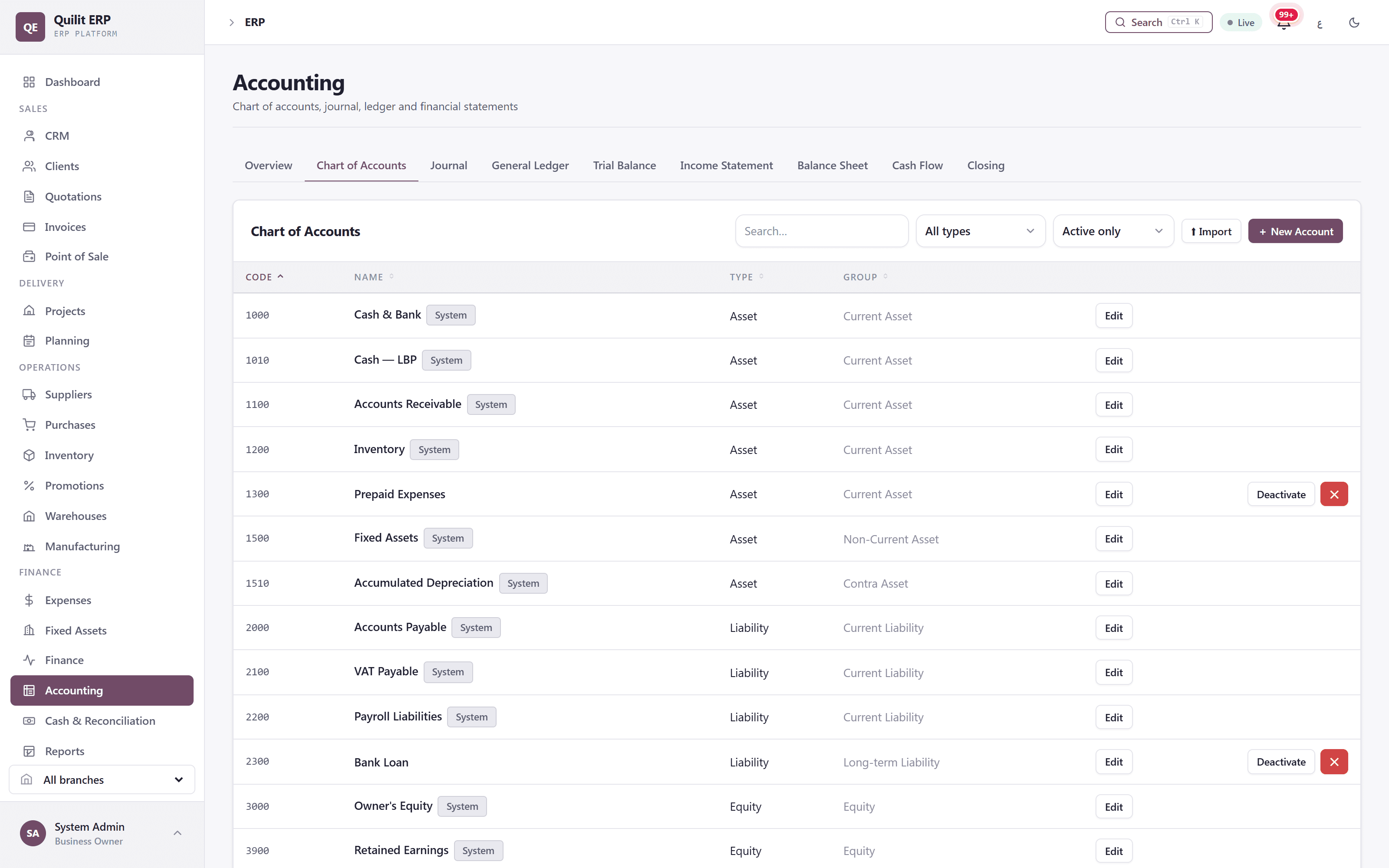Click the New Account button
Image resolution: width=1389 pixels, height=868 pixels.
click(1295, 231)
